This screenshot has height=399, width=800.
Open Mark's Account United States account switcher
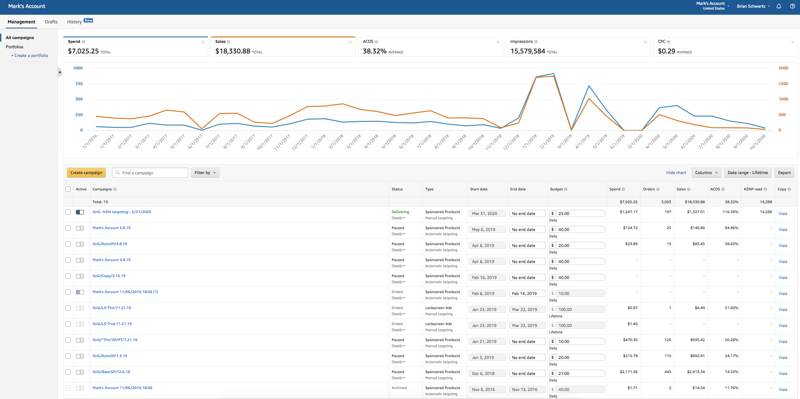pyautogui.click(x=713, y=6)
